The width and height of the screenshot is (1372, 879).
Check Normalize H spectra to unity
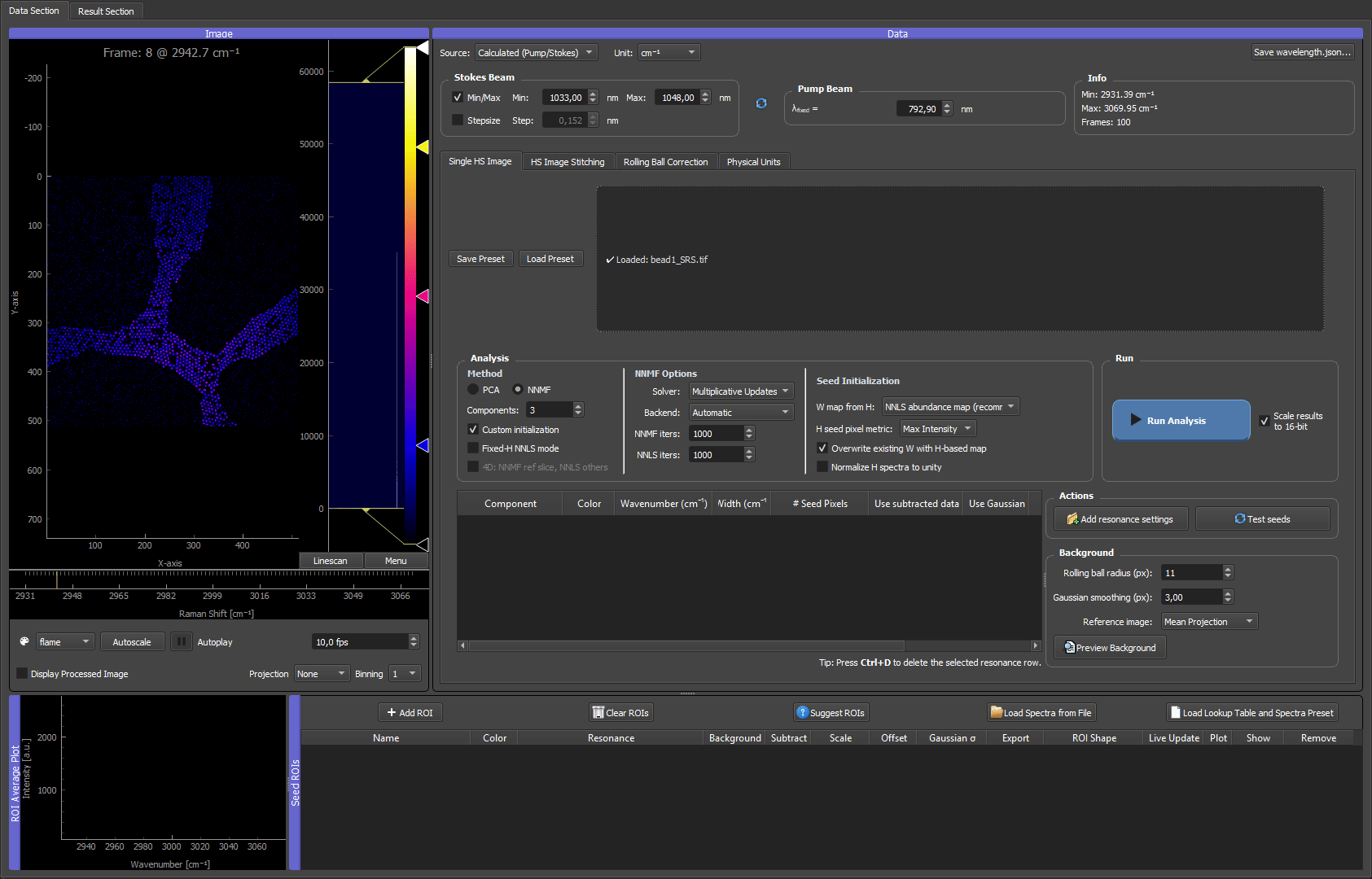[822, 467]
